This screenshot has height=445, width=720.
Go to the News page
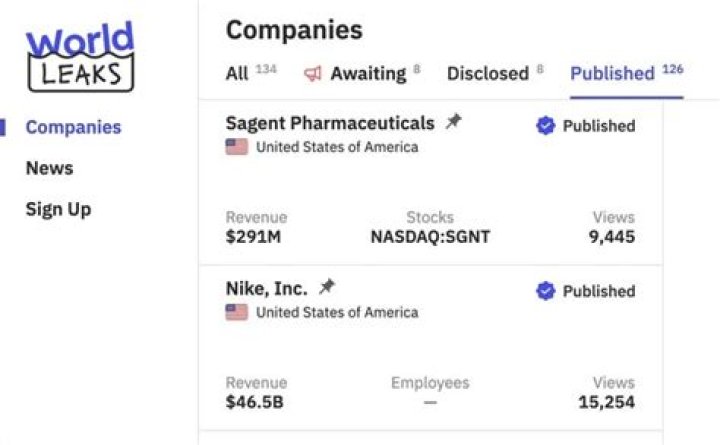point(50,168)
